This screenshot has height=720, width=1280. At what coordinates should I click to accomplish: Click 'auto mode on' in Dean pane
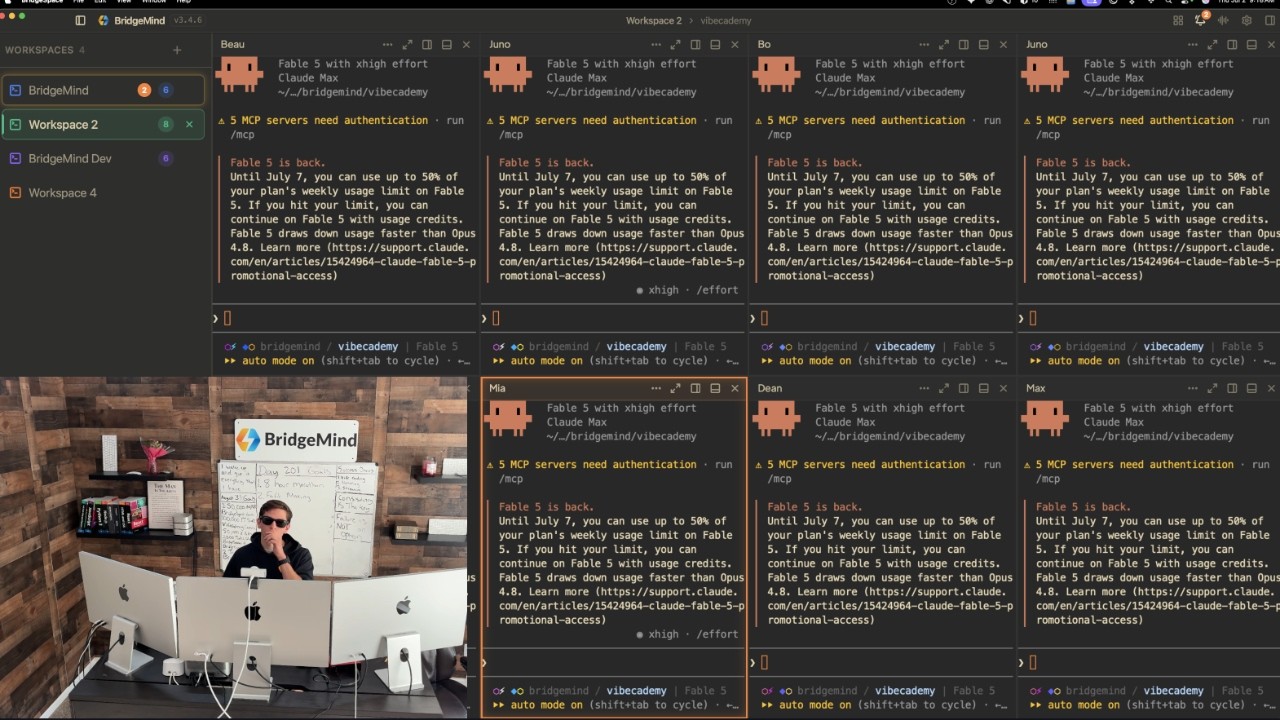(815, 705)
